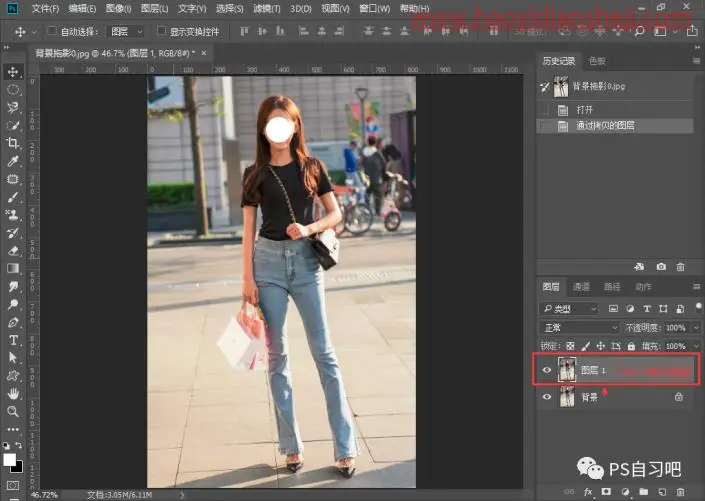Click the white foreground color swatch
Screen dimensions: 705x501
point(9,460)
